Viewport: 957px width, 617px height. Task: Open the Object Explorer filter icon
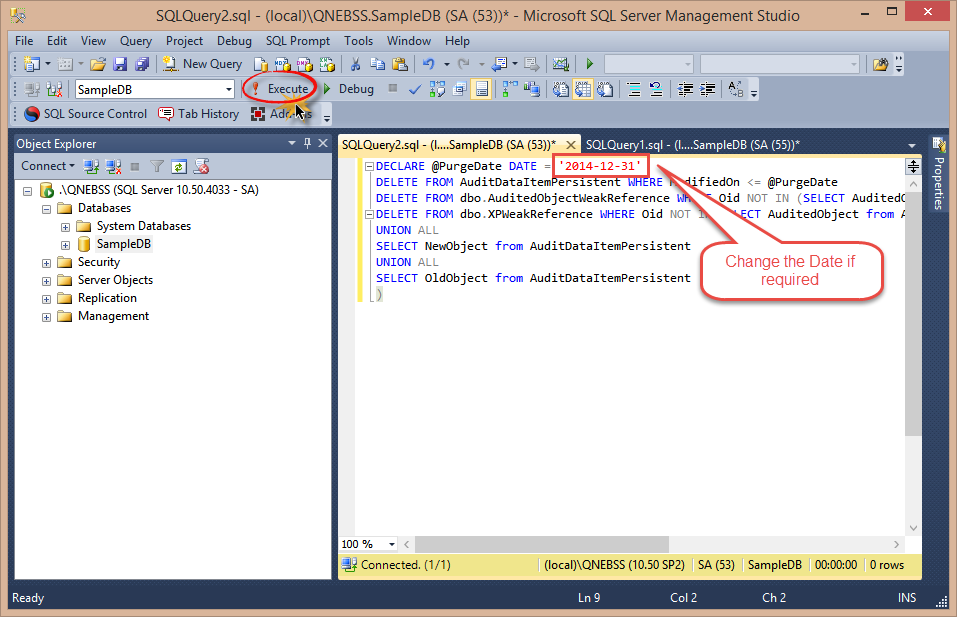pyautogui.click(x=155, y=165)
